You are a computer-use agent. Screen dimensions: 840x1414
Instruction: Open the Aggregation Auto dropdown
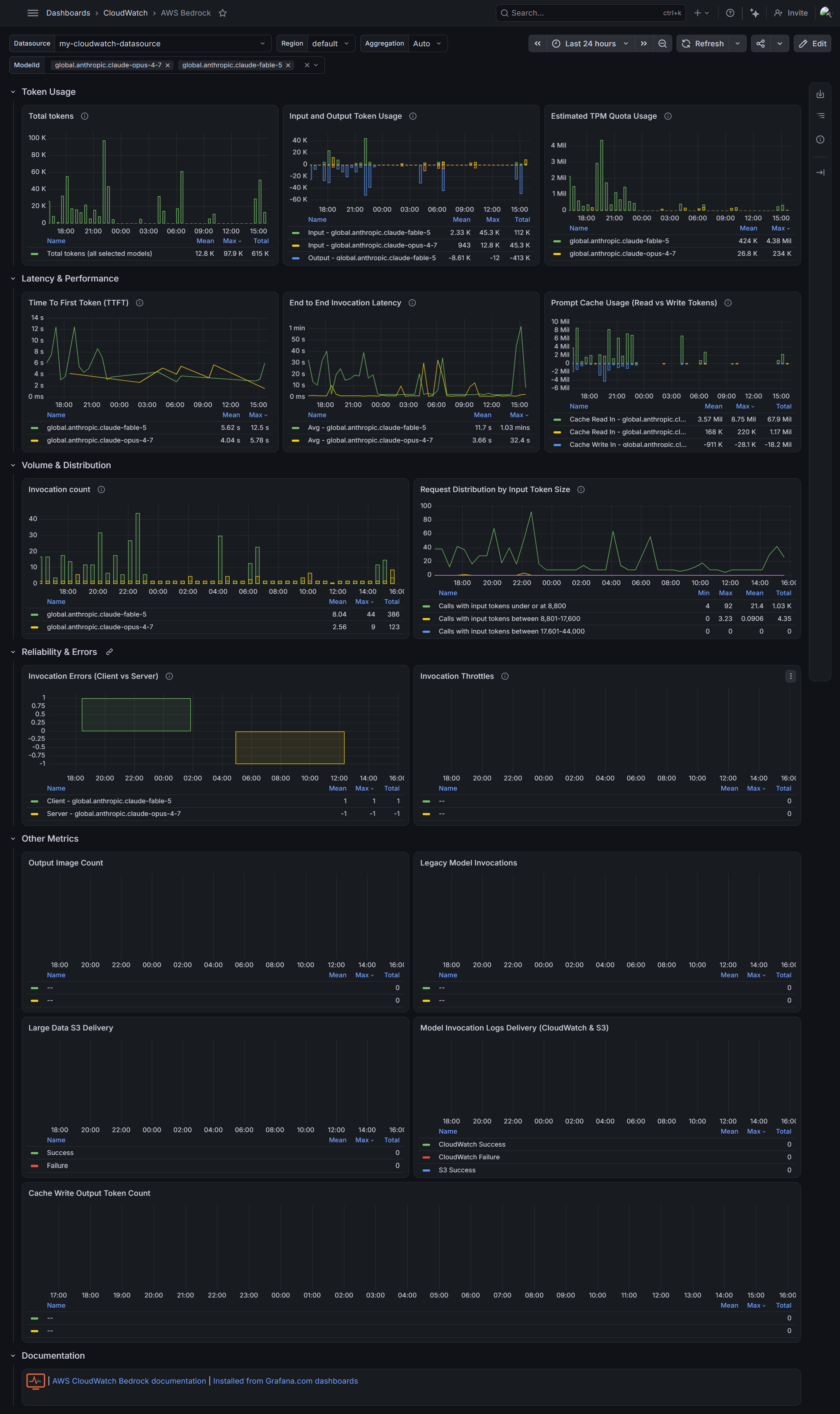click(428, 43)
